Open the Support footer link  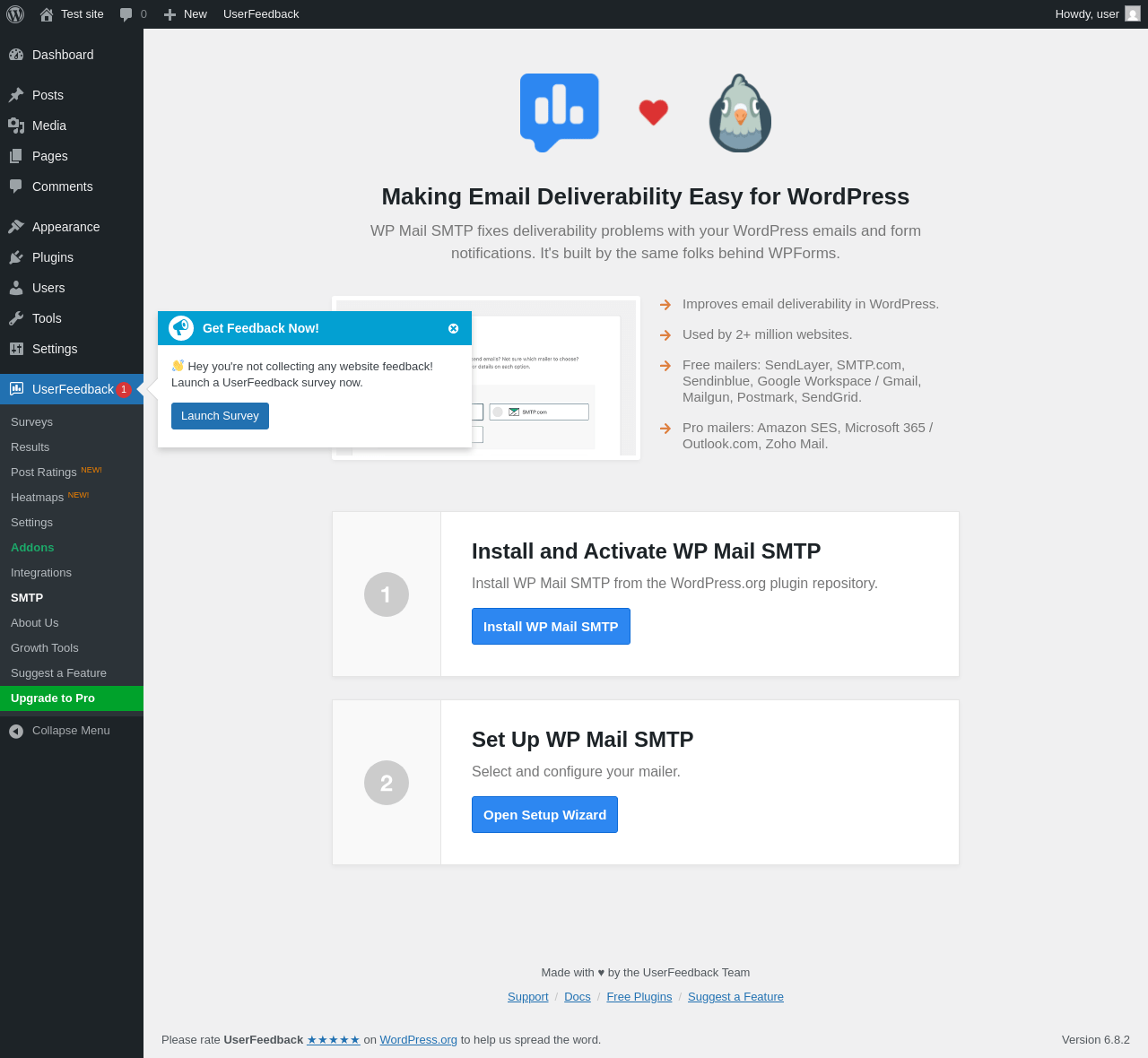click(528, 997)
